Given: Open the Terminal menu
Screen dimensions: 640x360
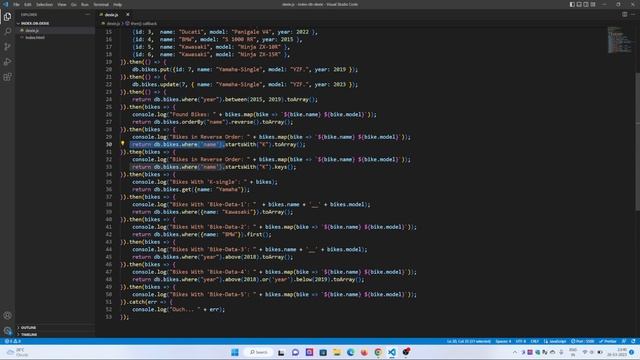Looking at the screenshot, I should [101, 4].
